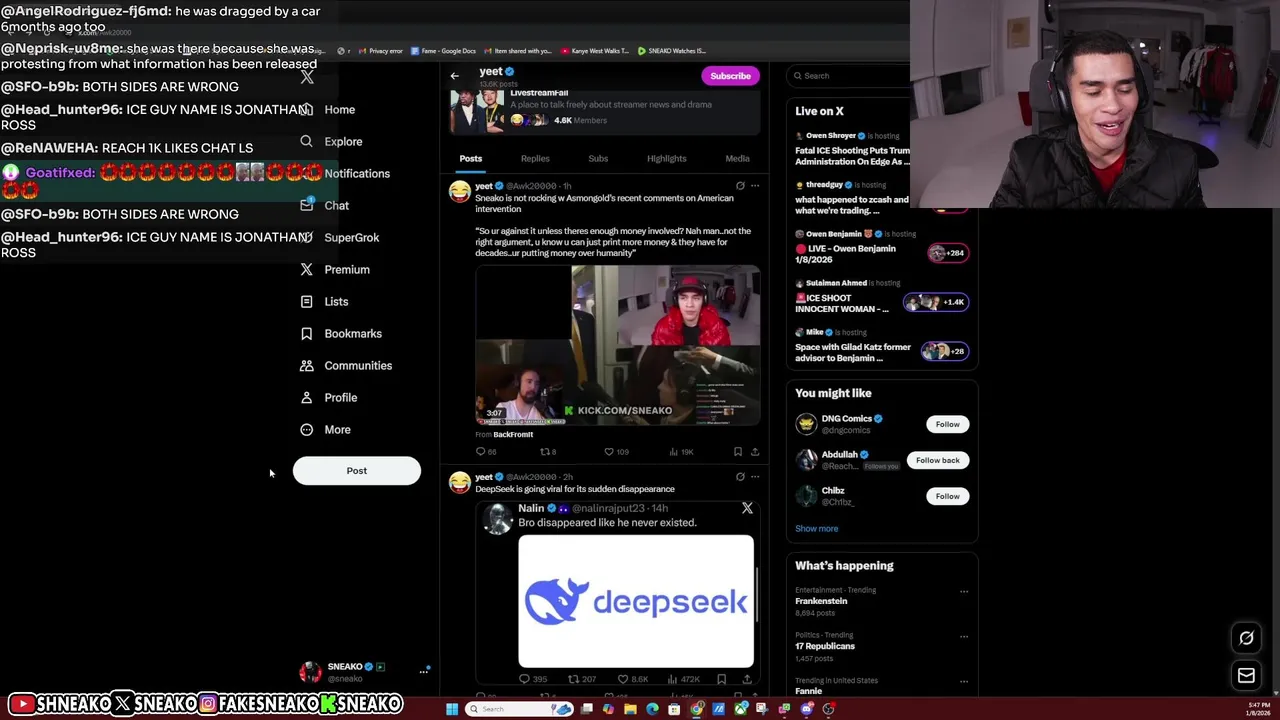Show more suggested accounts
The image size is (1280, 720).
817,529
